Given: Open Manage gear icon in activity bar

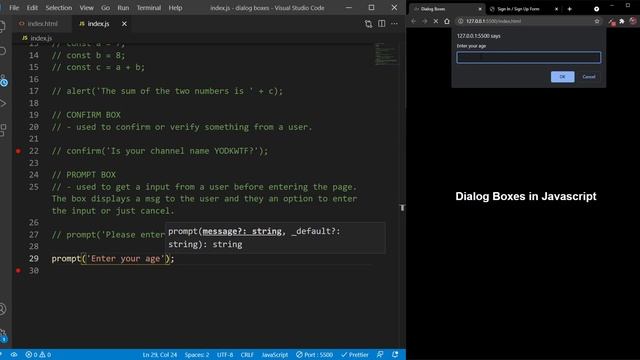Looking at the screenshot, I should click(3, 335).
